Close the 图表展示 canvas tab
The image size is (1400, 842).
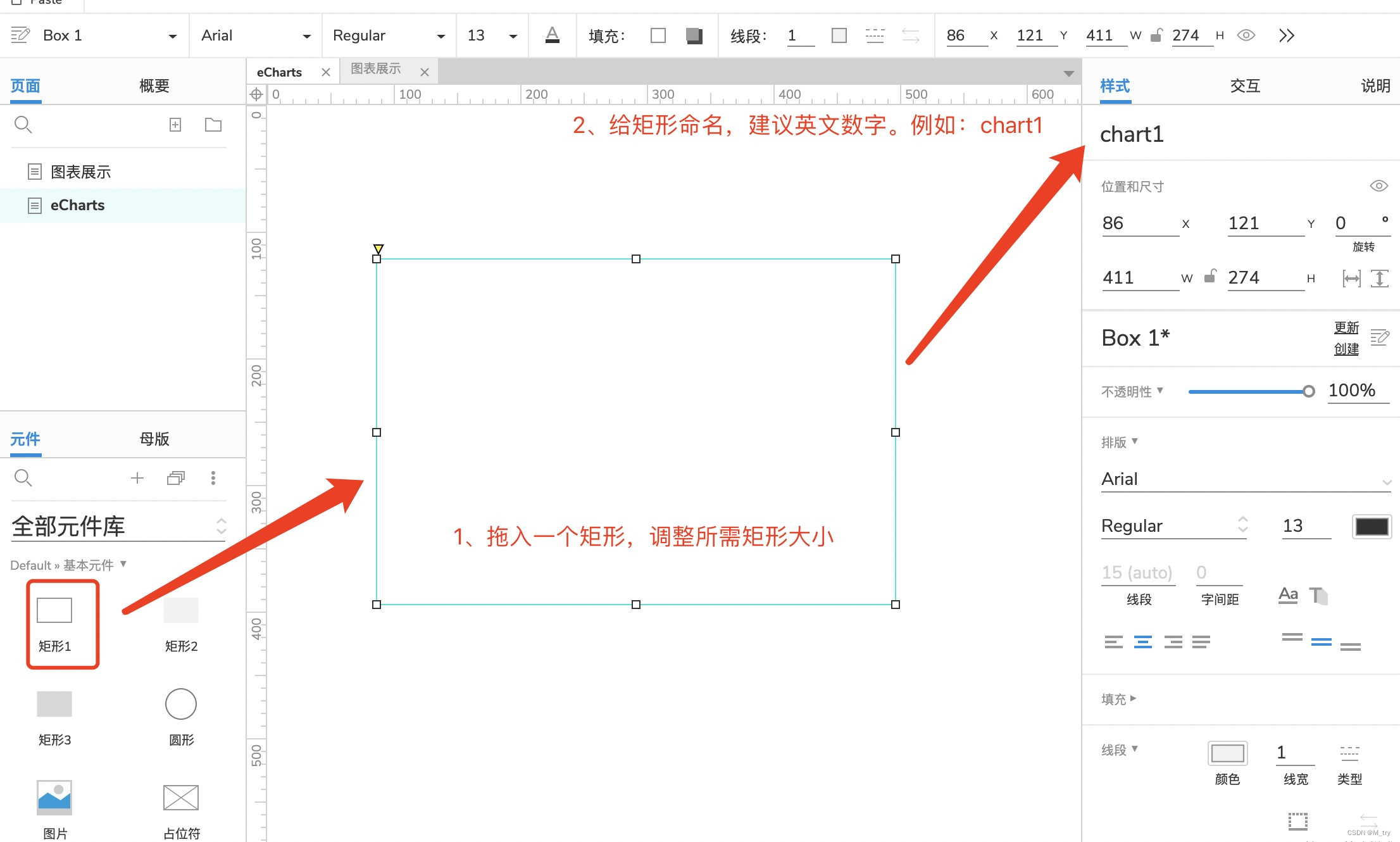(425, 72)
